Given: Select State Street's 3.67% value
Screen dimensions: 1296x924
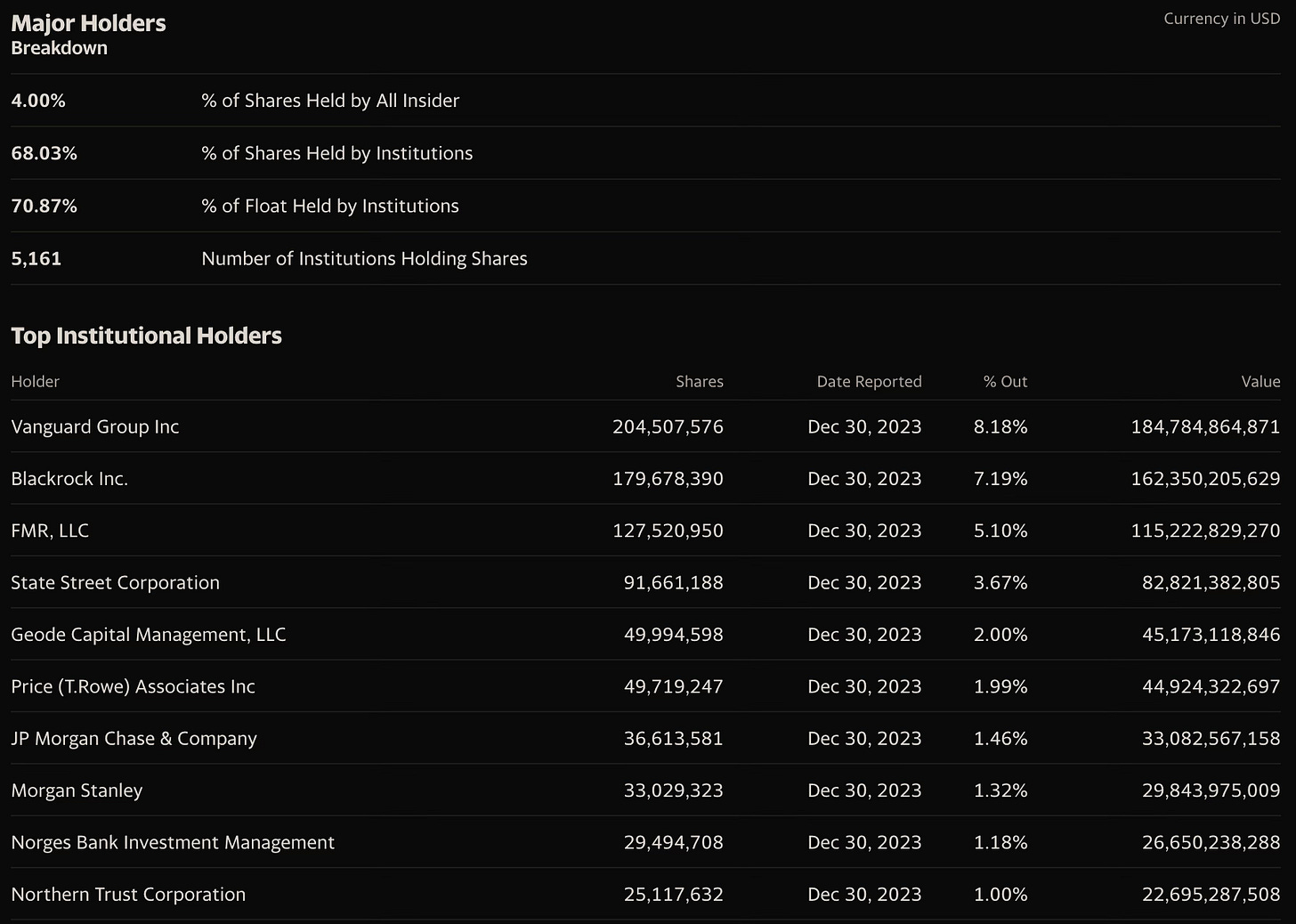Looking at the screenshot, I should (1000, 582).
